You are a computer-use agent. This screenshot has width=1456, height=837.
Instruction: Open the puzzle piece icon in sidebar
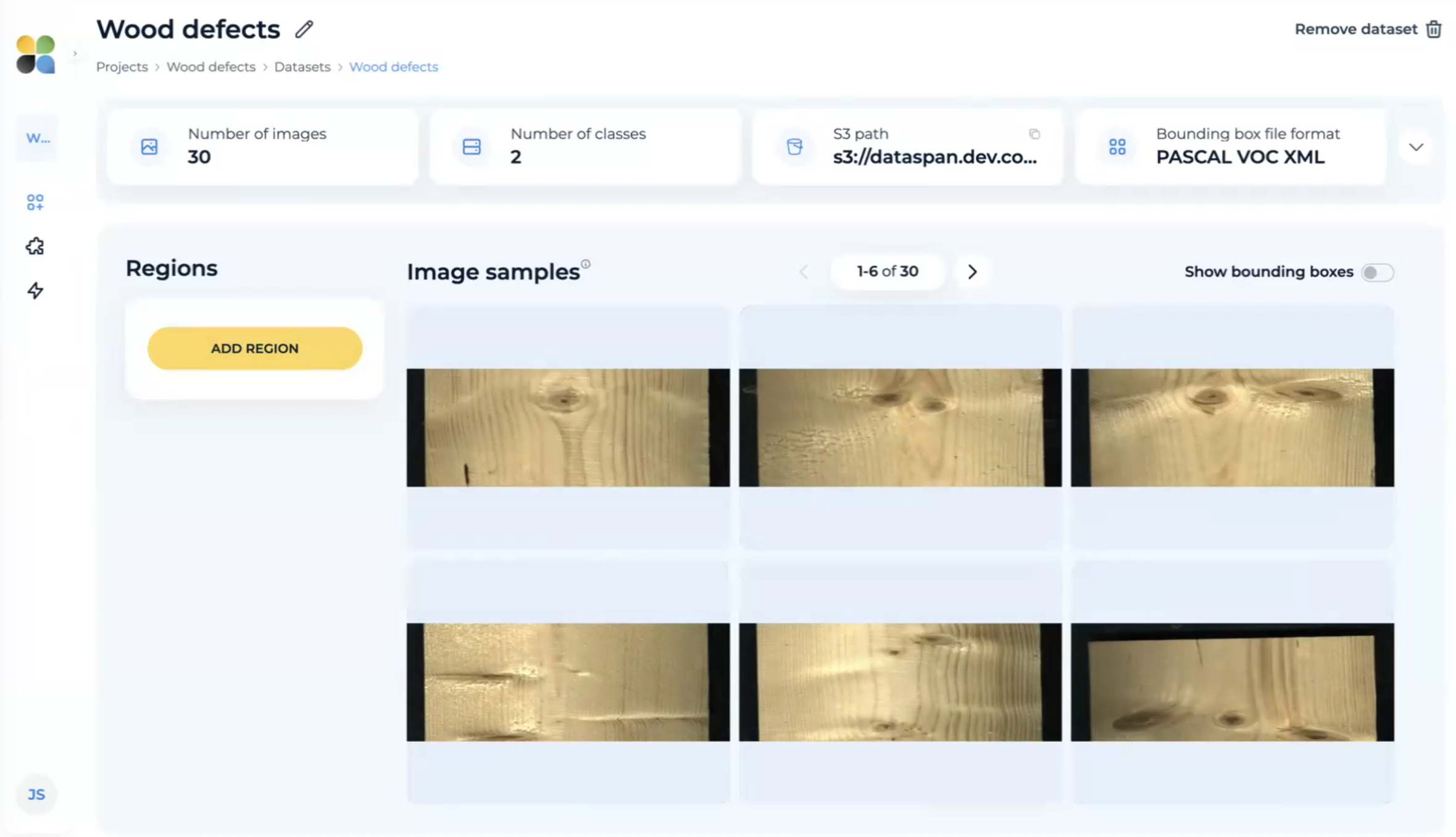tap(35, 246)
